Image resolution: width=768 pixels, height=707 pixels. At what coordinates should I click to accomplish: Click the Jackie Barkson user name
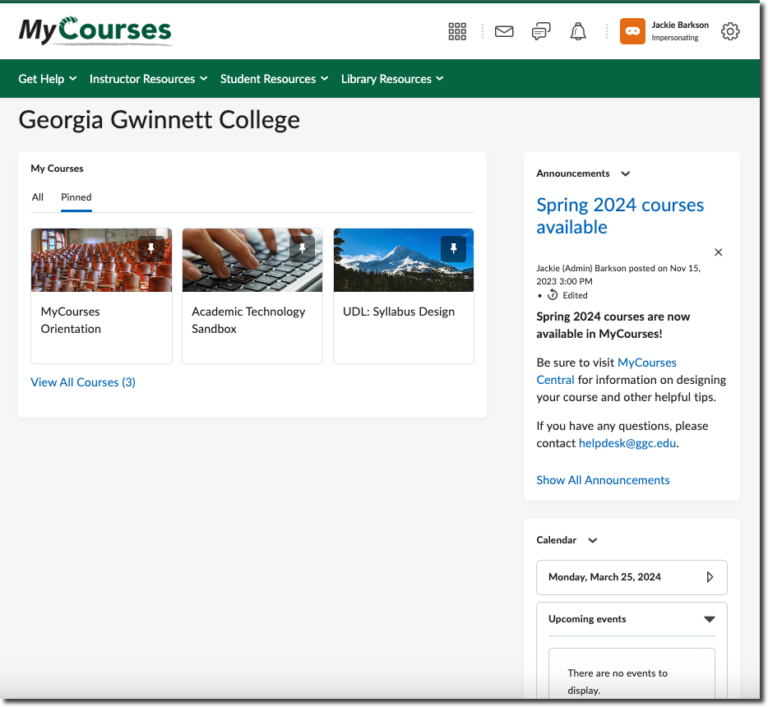click(x=680, y=25)
